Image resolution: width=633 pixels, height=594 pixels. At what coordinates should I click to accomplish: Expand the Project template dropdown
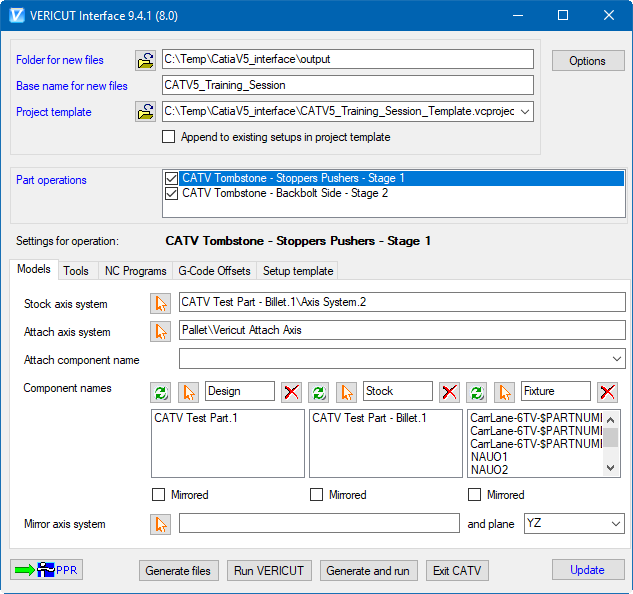pyautogui.click(x=525, y=111)
